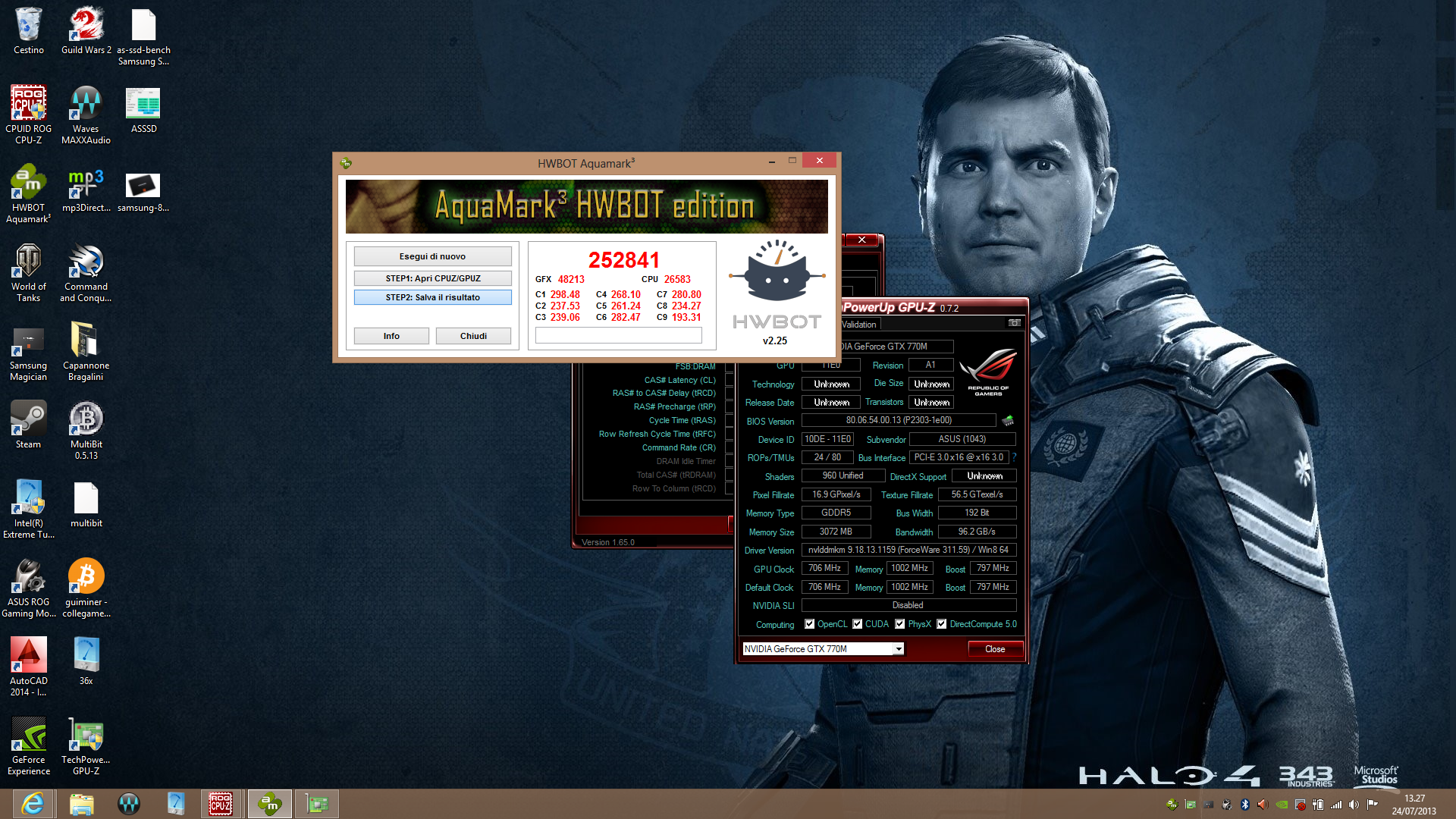Select the ASSSD desktop icon

coord(143,110)
